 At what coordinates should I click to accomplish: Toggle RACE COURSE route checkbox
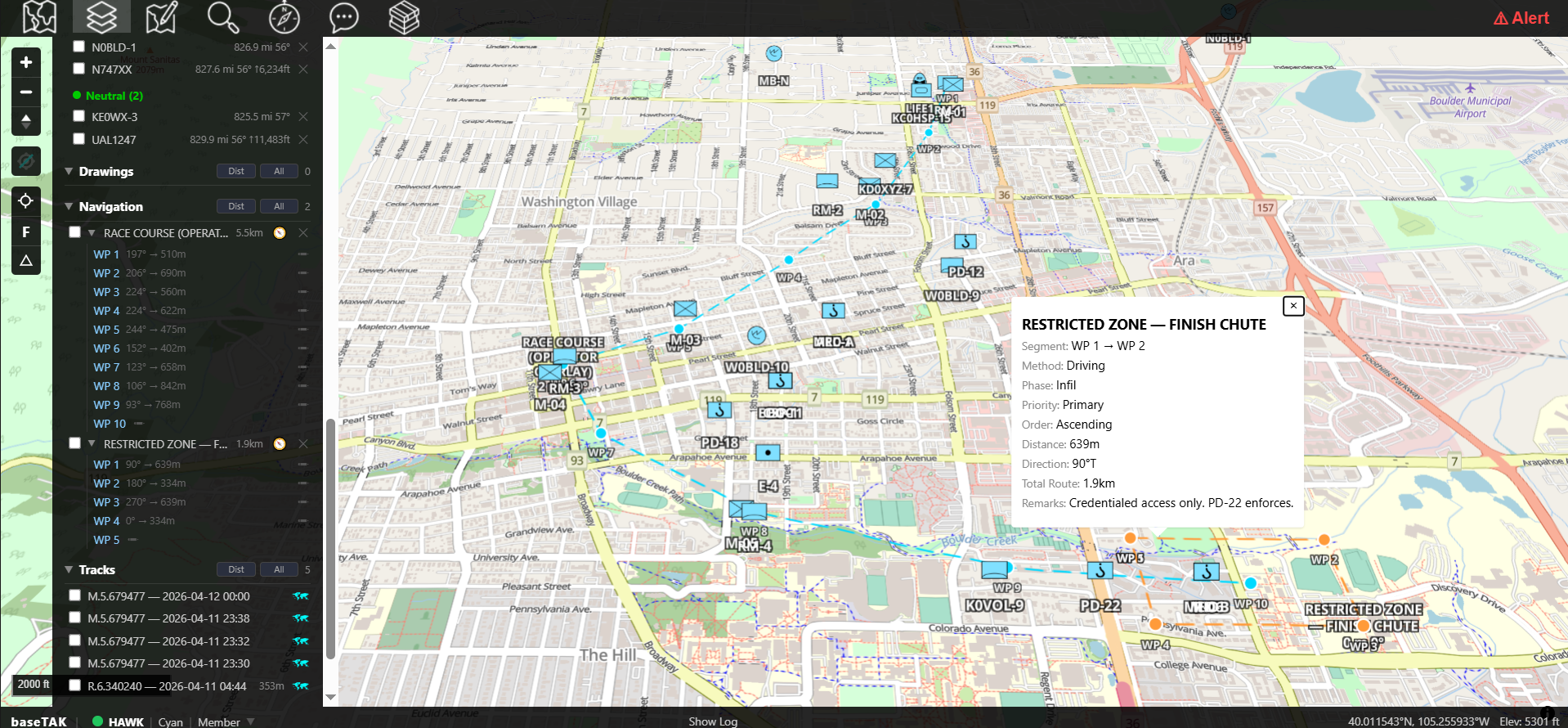75,232
